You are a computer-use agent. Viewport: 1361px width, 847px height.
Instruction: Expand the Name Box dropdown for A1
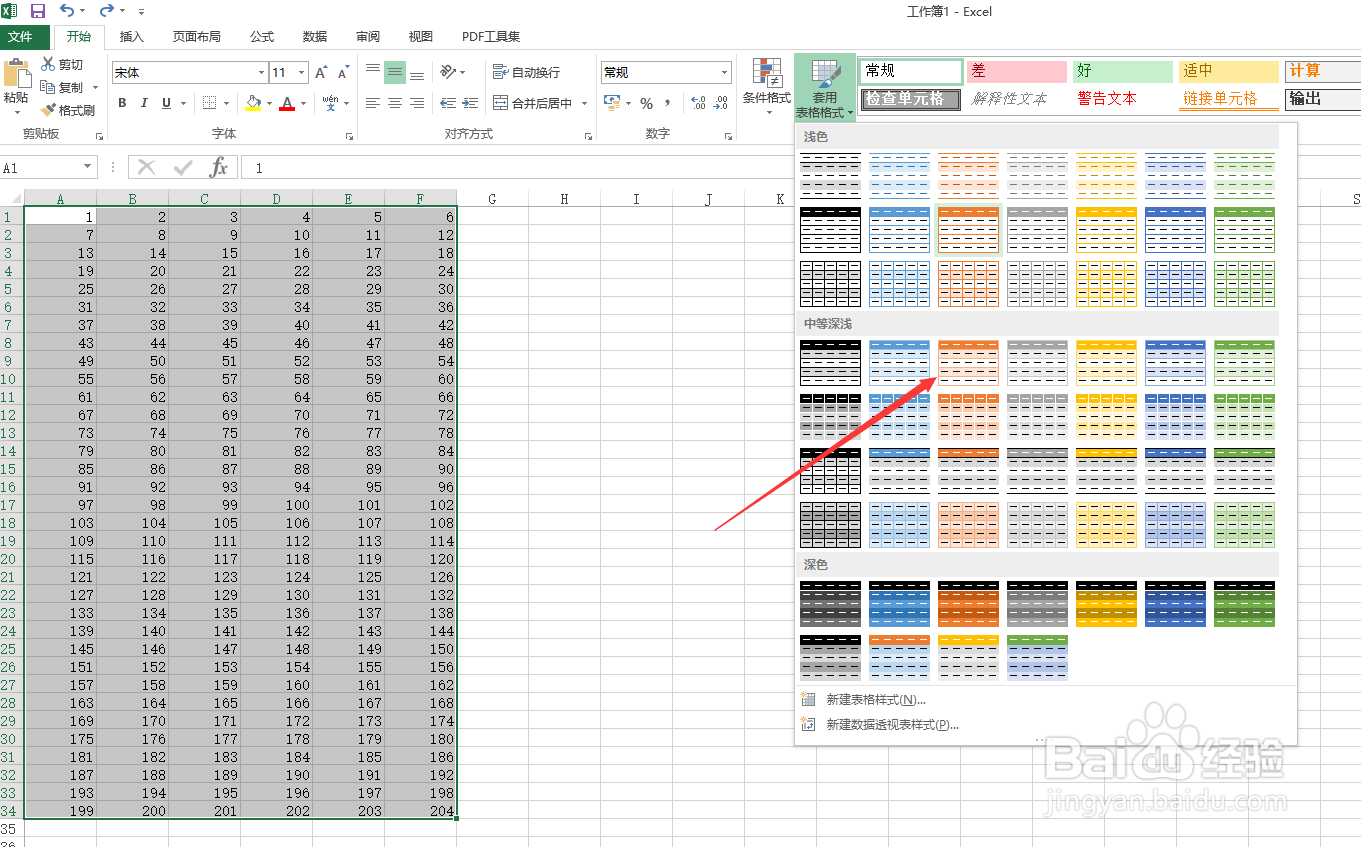pos(88,168)
